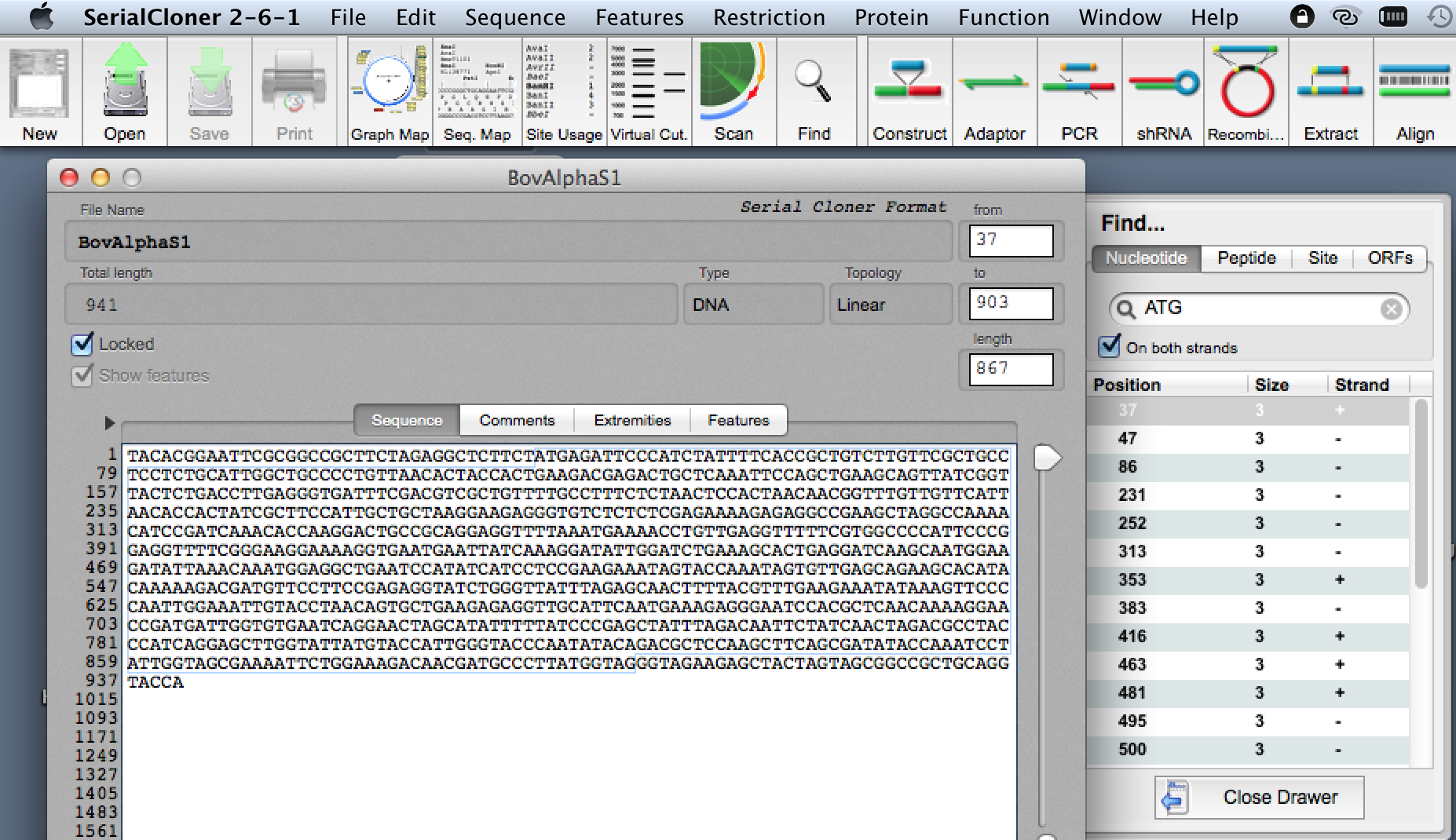Select the Peptide search tab

[x=1246, y=258]
